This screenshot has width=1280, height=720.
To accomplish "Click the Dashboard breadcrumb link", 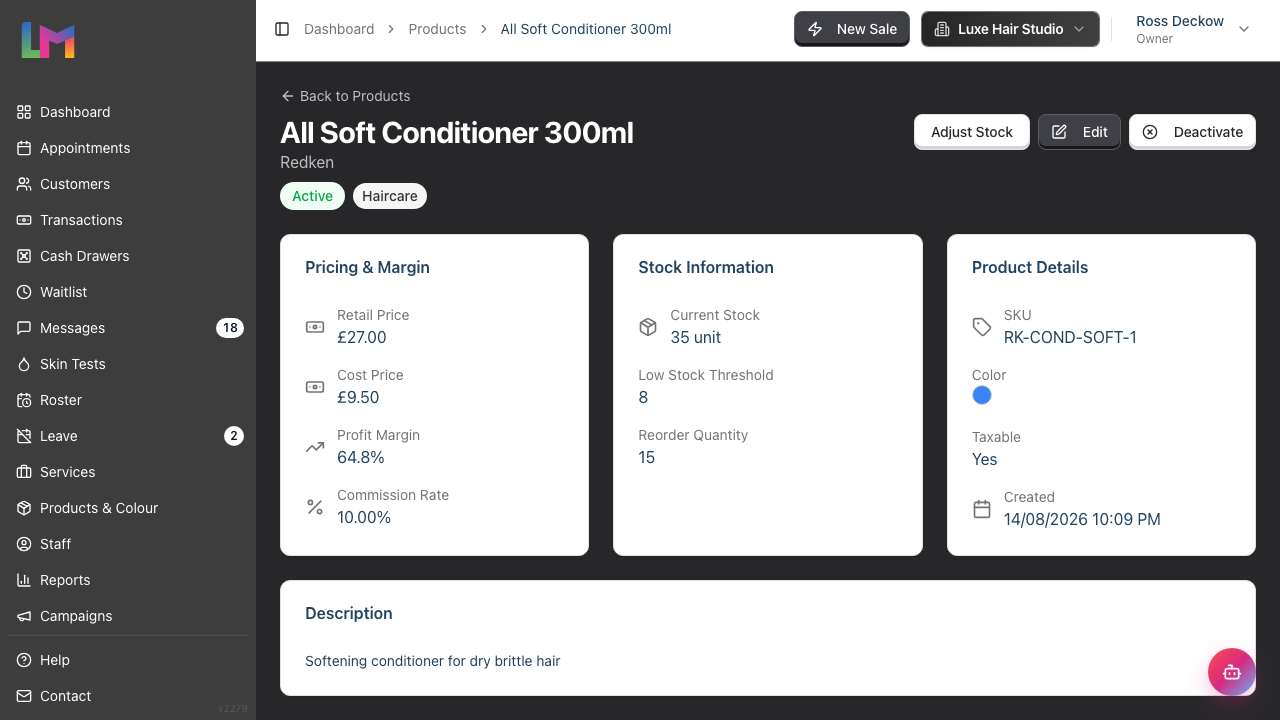I will point(339,29).
